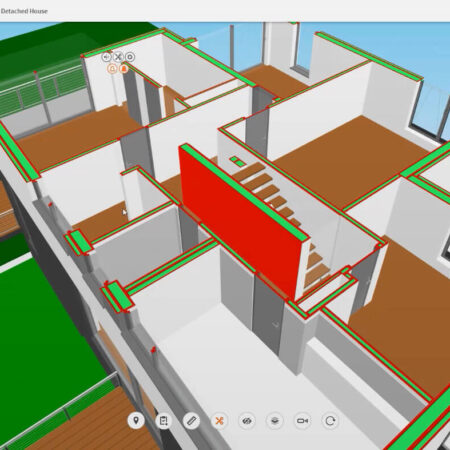Image resolution: width=450 pixels, height=450 pixels.
Task: Open the clipboard notes tool
Action: click(164, 421)
